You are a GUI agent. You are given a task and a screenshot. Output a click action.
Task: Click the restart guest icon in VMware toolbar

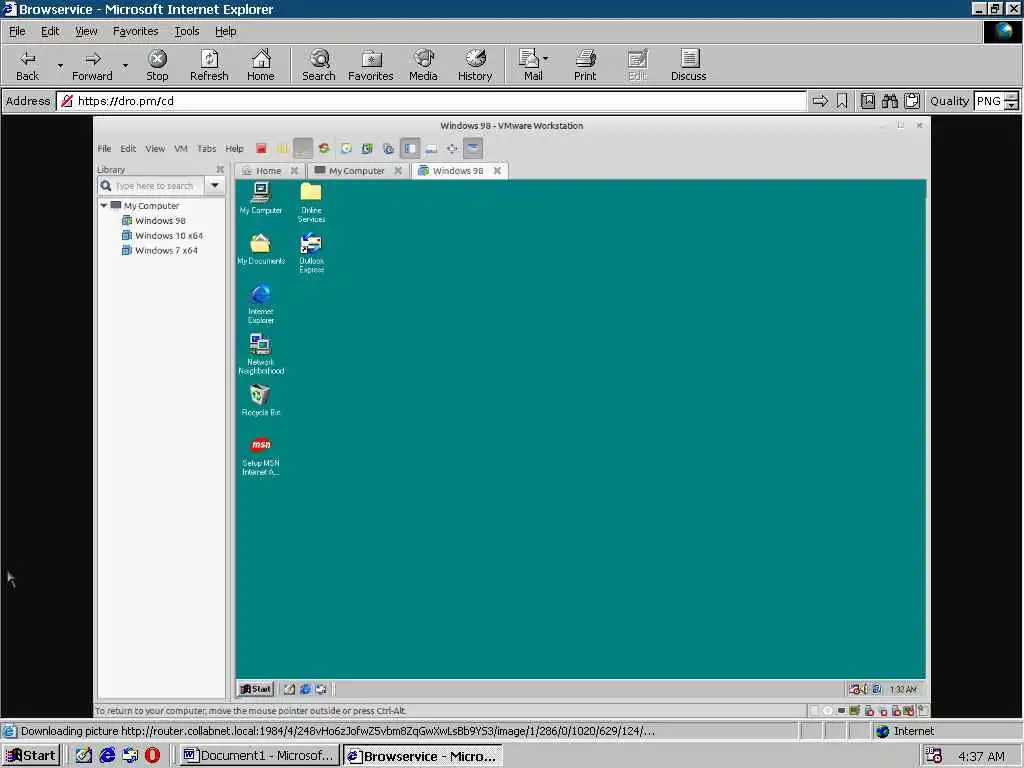point(324,148)
